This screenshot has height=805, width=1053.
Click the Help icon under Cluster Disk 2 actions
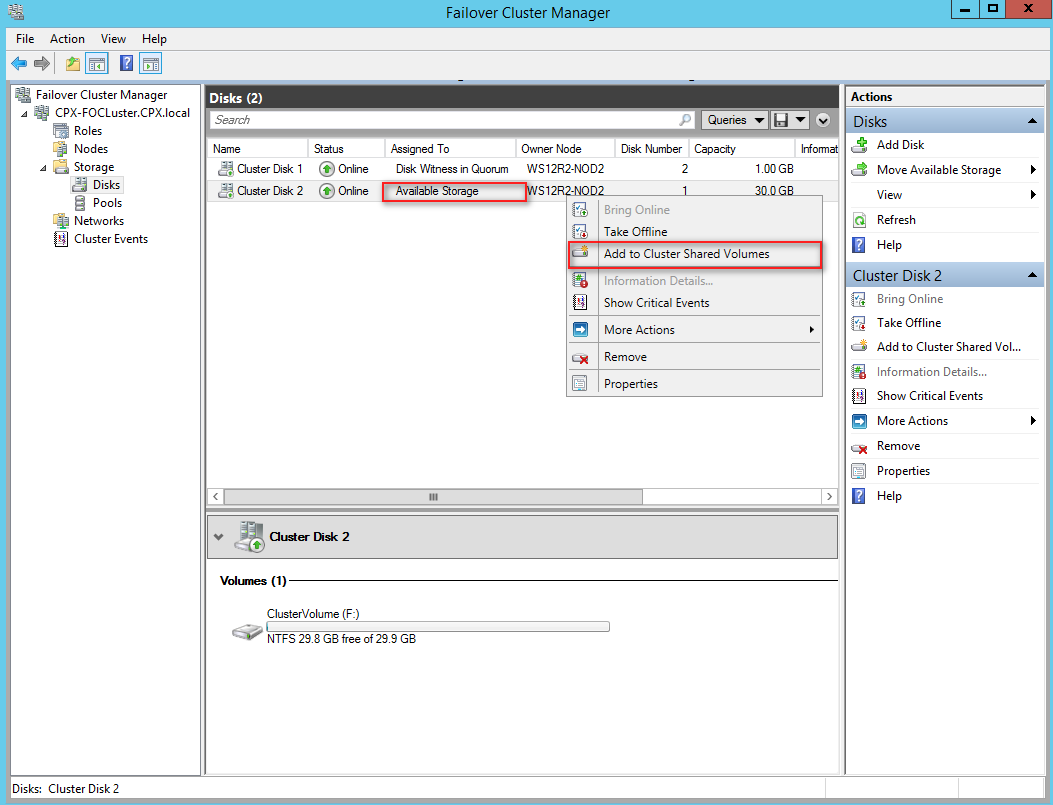click(x=859, y=496)
